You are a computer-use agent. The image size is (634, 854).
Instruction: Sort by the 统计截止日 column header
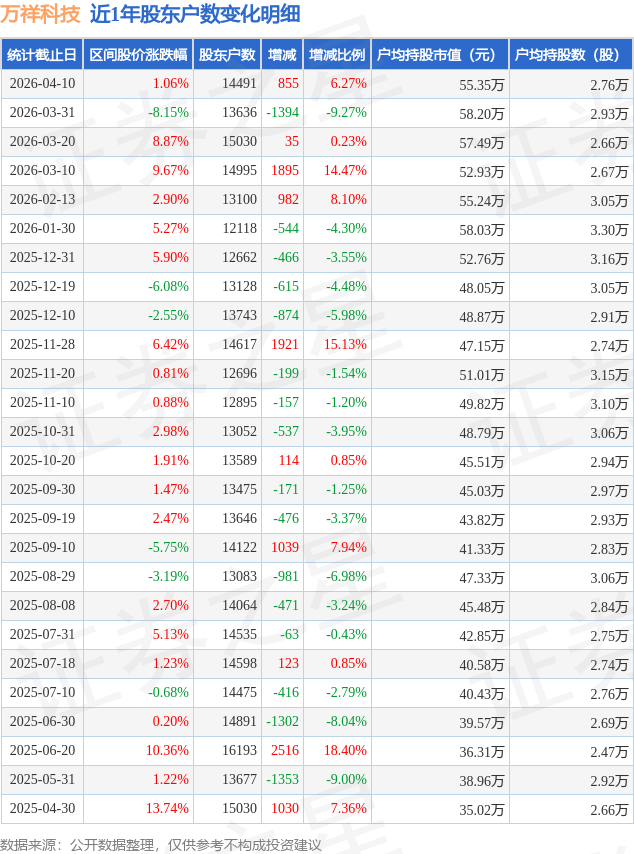[42, 55]
